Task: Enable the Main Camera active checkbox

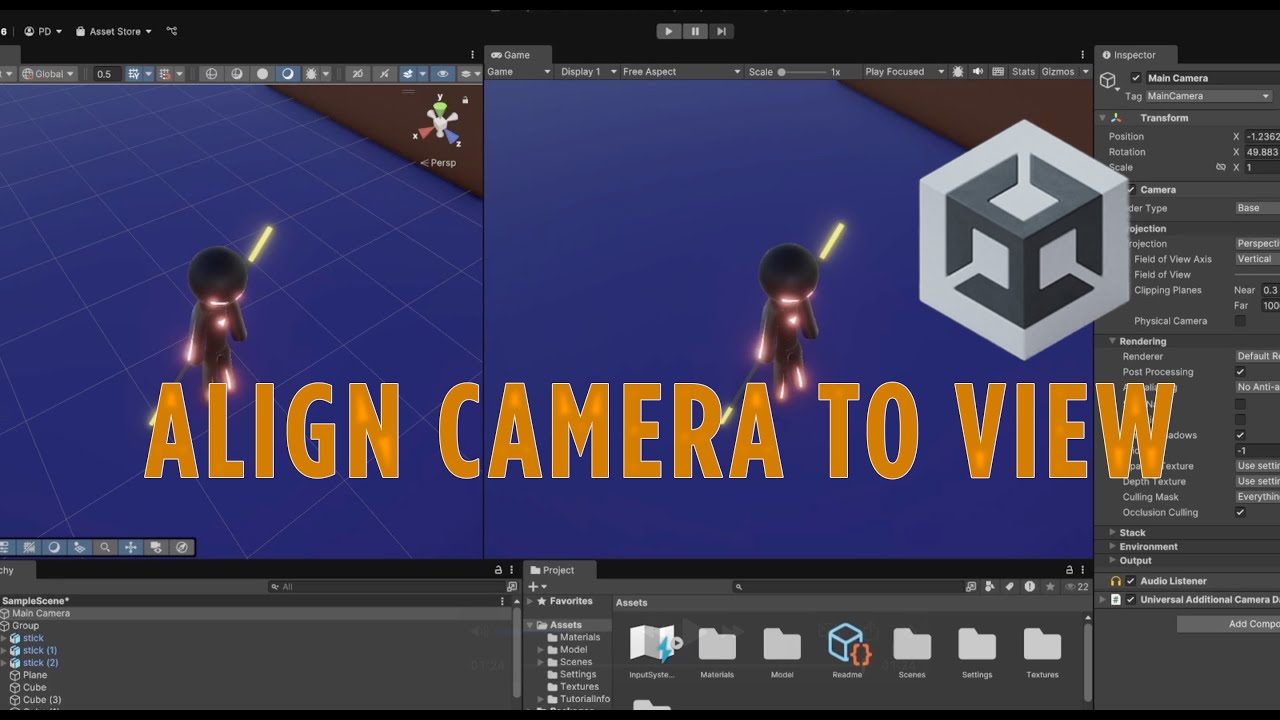Action: coord(1136,78)
